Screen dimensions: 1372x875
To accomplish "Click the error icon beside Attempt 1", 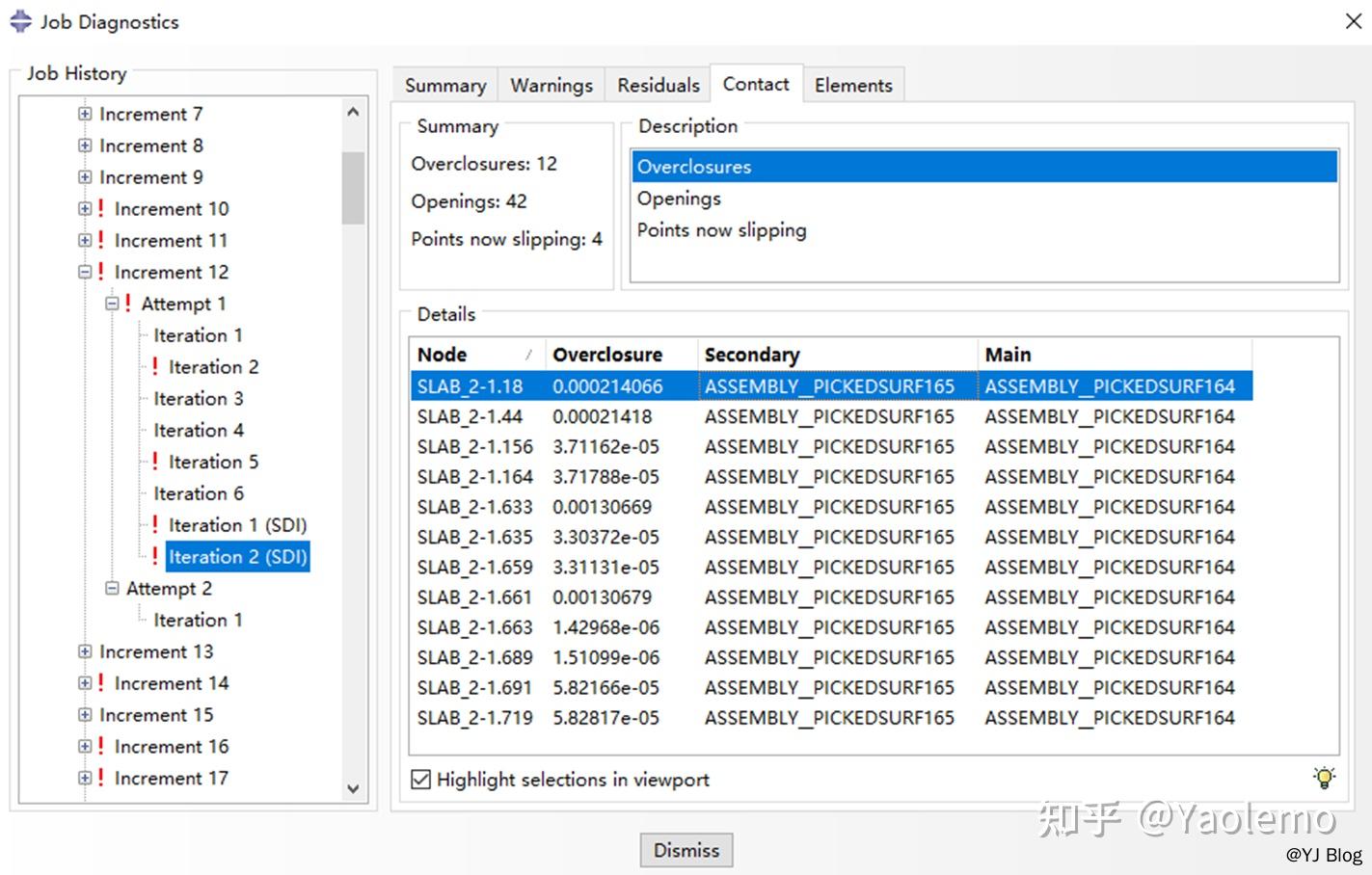I will [x=126, y=303].
